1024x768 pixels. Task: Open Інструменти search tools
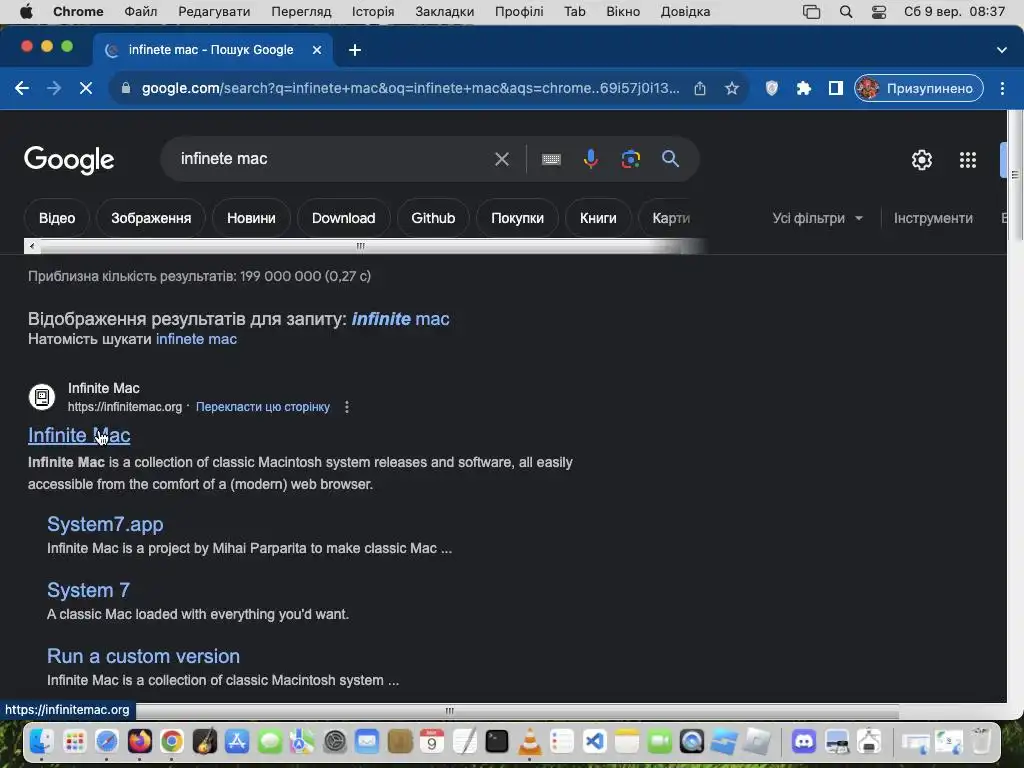click(933, 218)
